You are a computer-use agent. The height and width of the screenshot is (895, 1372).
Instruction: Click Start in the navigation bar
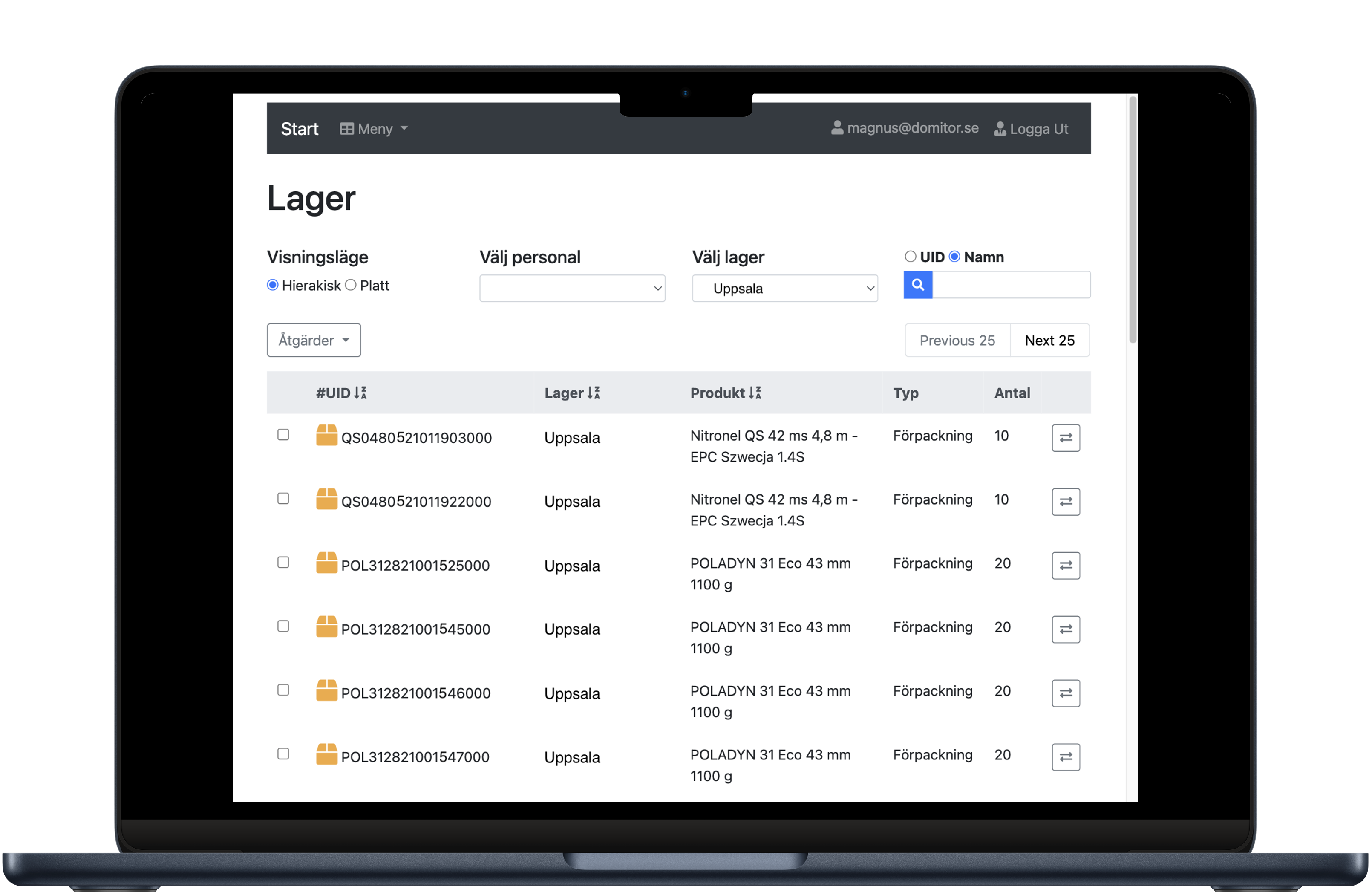[x=299, y=129]
